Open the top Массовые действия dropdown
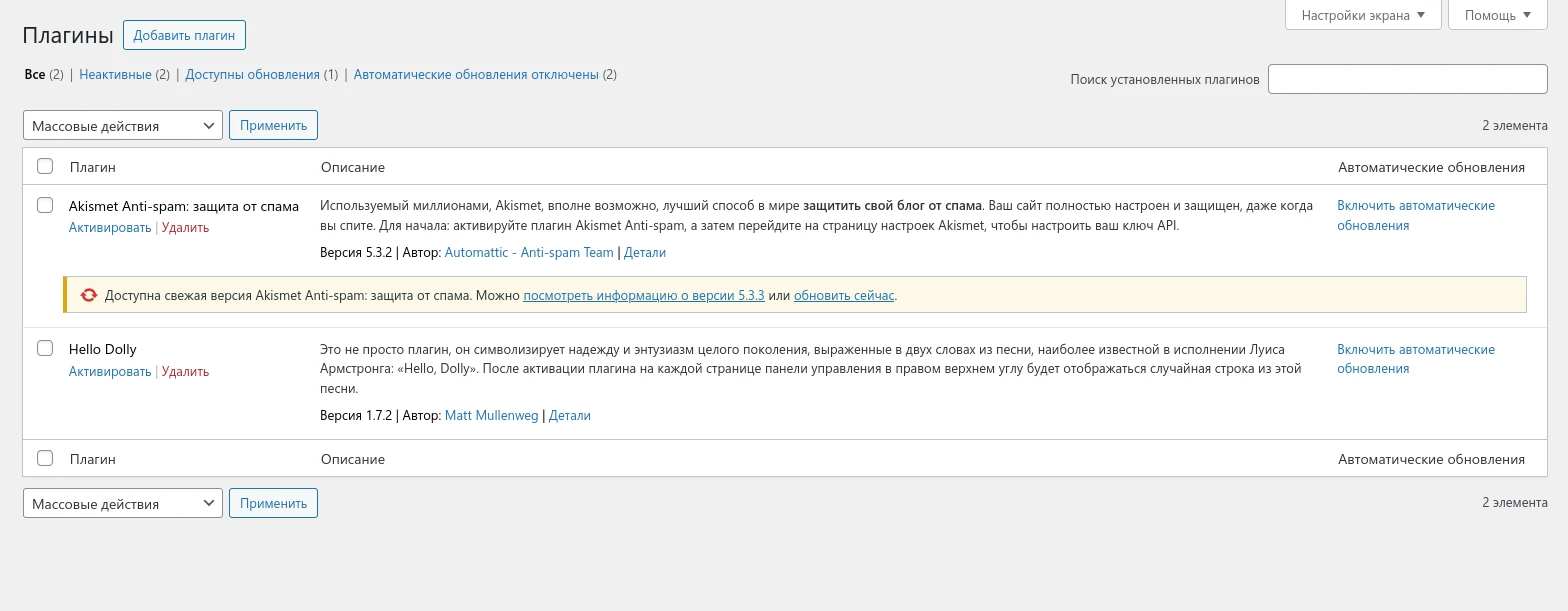The width and height of the screenshot is (1568, 611). (122, 125)
